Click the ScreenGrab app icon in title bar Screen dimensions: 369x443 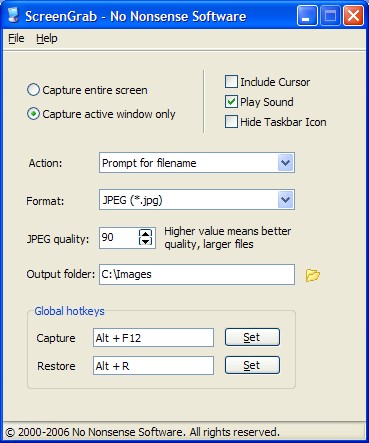13,15
